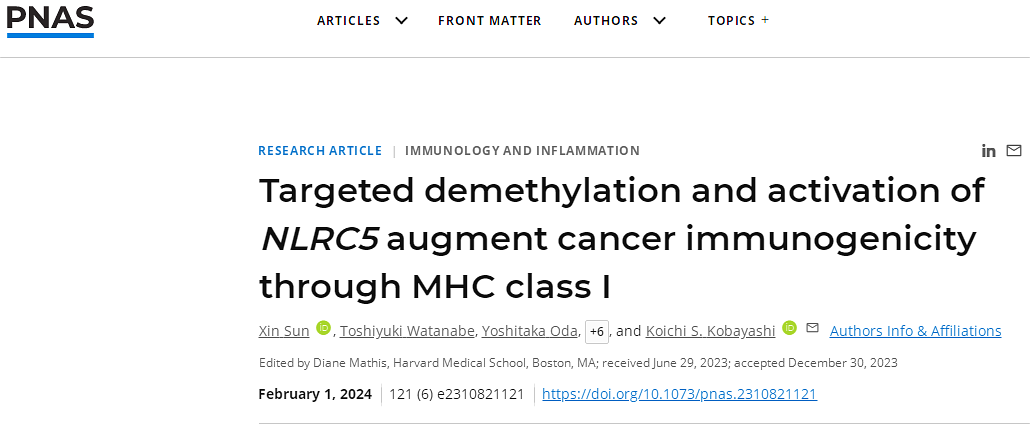Email corresponding author via envelope icon
Image resolution: width=1030 pixels, height=435 pixels.
coord(813,327)
